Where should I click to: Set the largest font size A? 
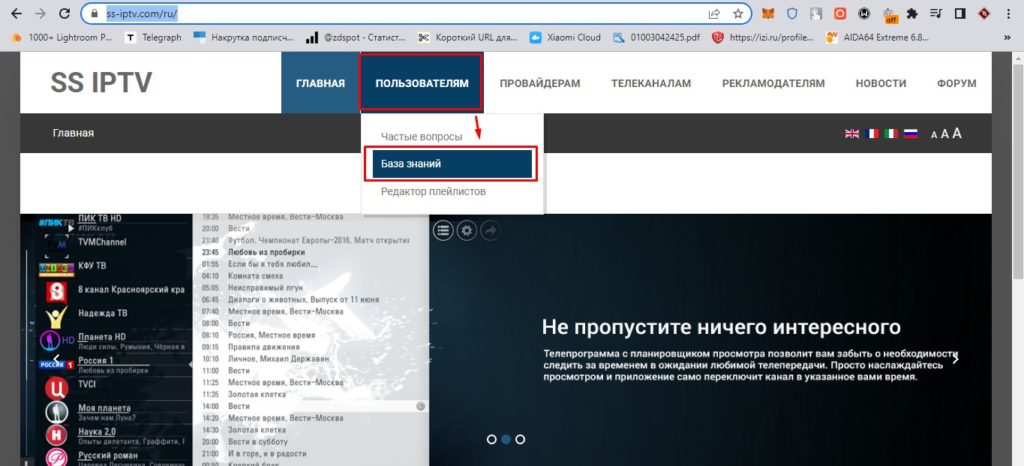click(x=957, y=133)
